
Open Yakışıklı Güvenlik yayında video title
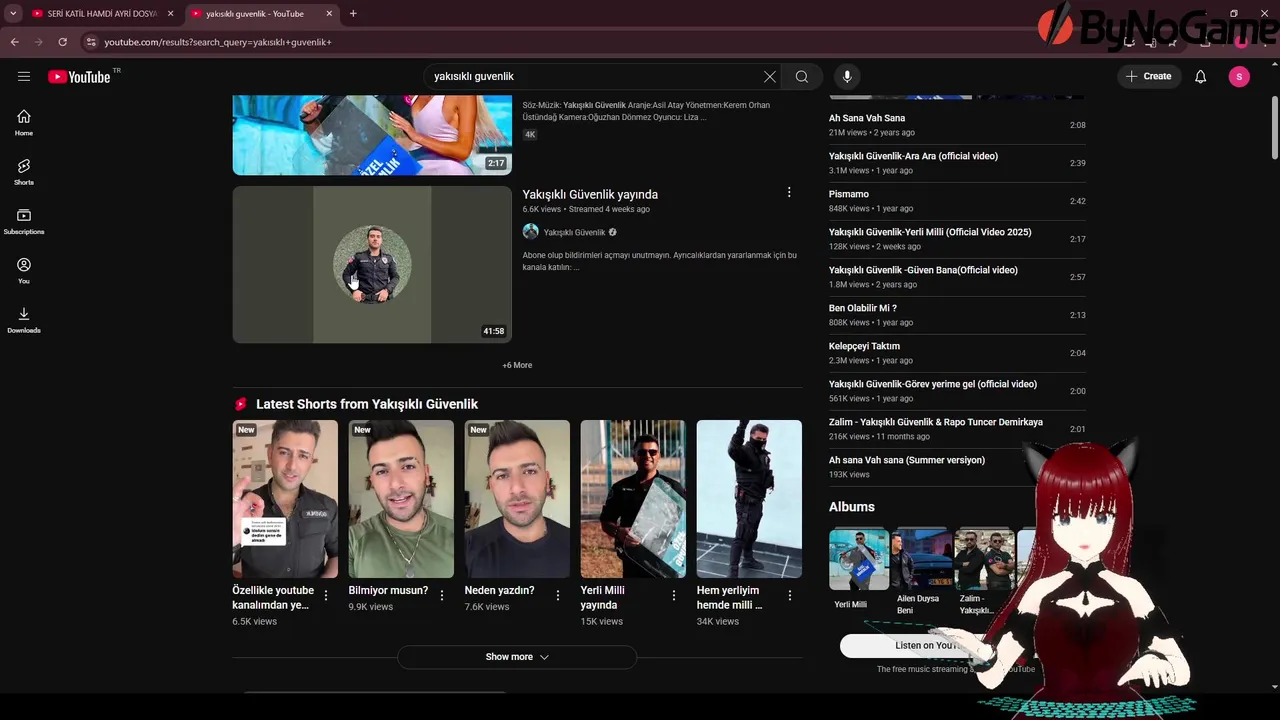click(x=590, y=194)
